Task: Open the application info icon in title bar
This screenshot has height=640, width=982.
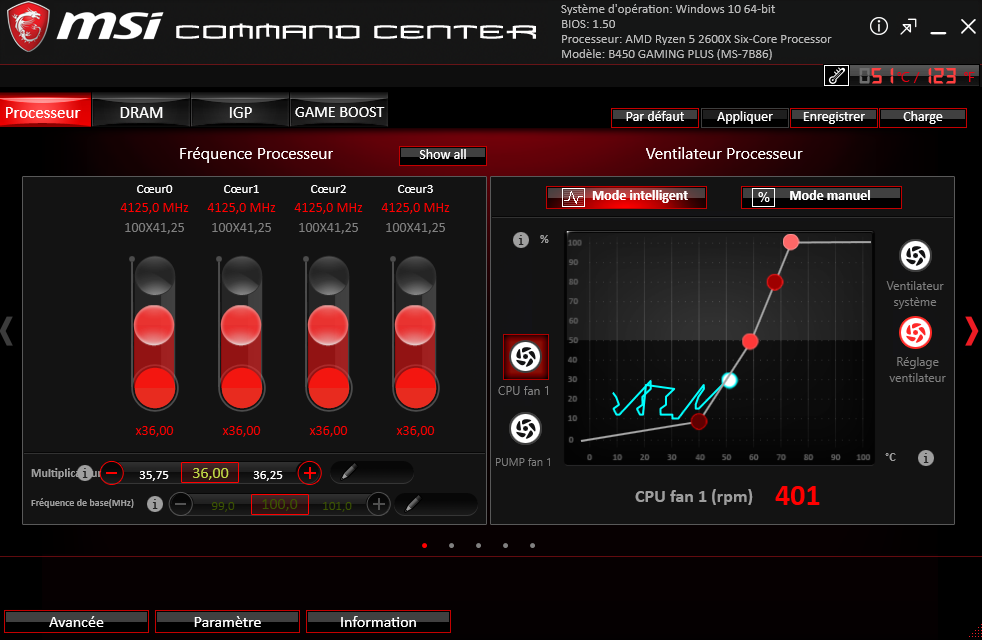Action: [x=879, y=26]
